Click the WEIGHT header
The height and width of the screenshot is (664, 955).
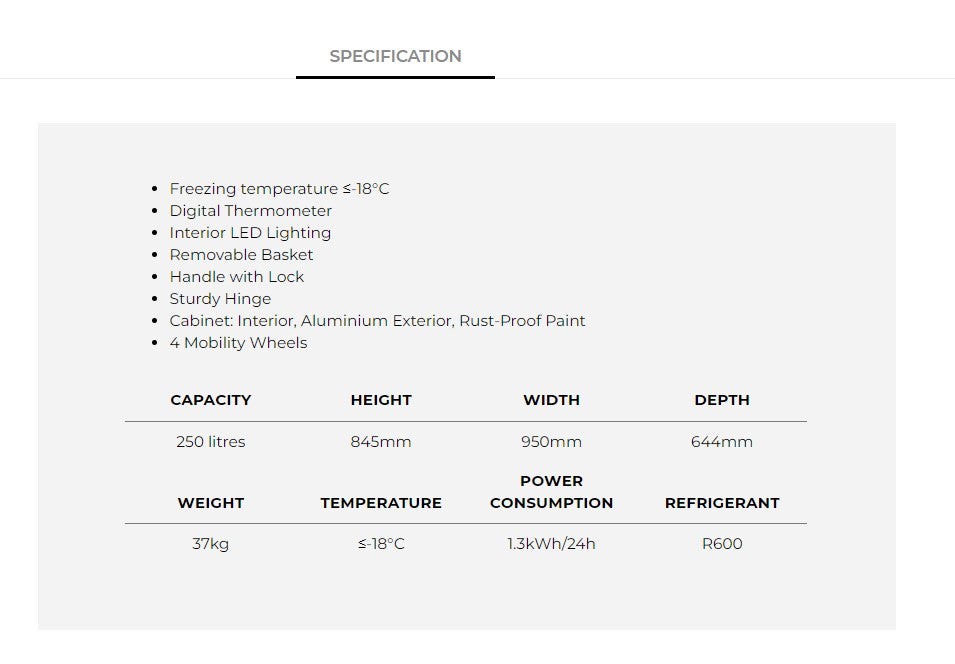(x=211, y=503)
